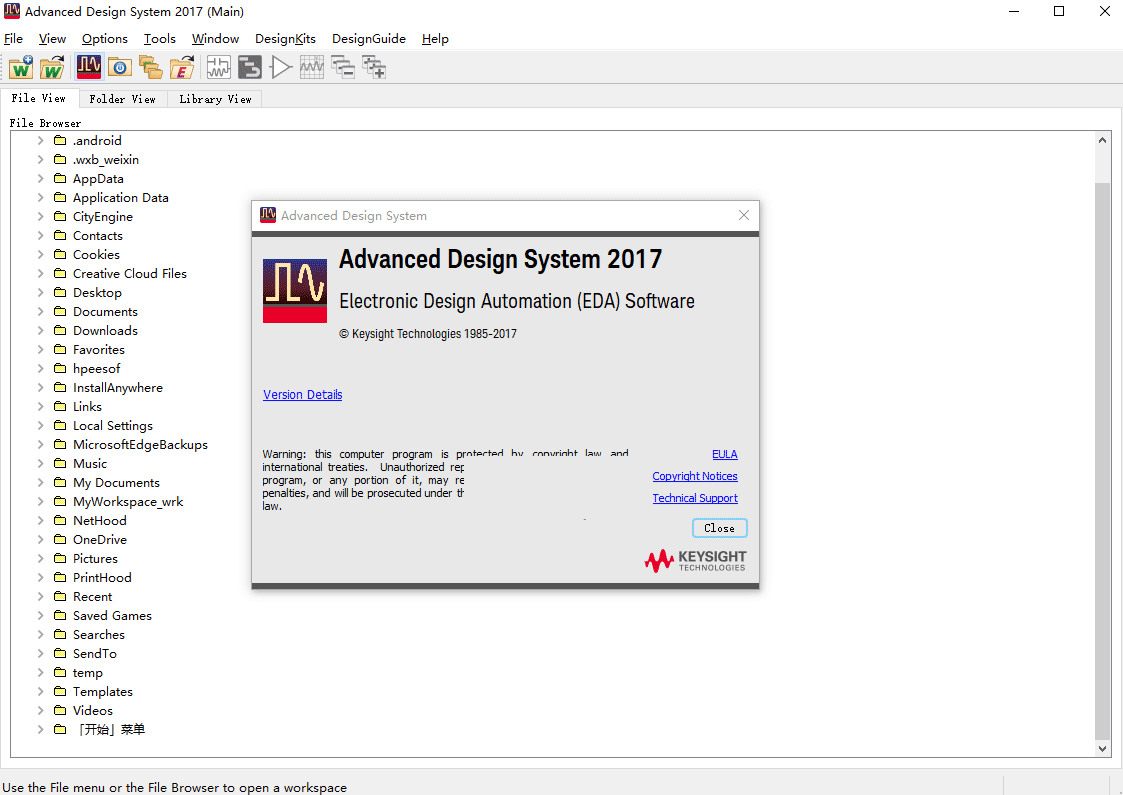Open a new data display window

(x=312, y=67)
